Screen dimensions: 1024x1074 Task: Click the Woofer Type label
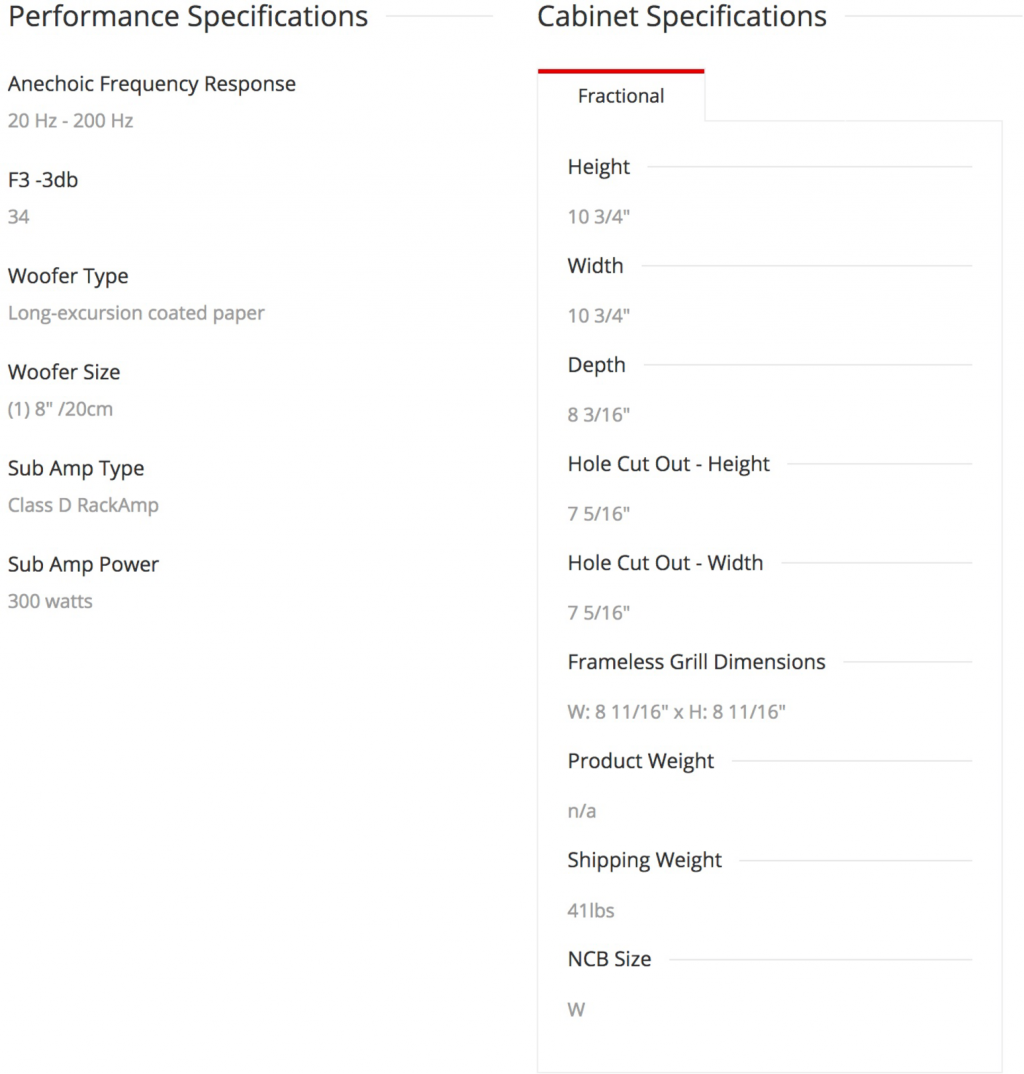68,276
